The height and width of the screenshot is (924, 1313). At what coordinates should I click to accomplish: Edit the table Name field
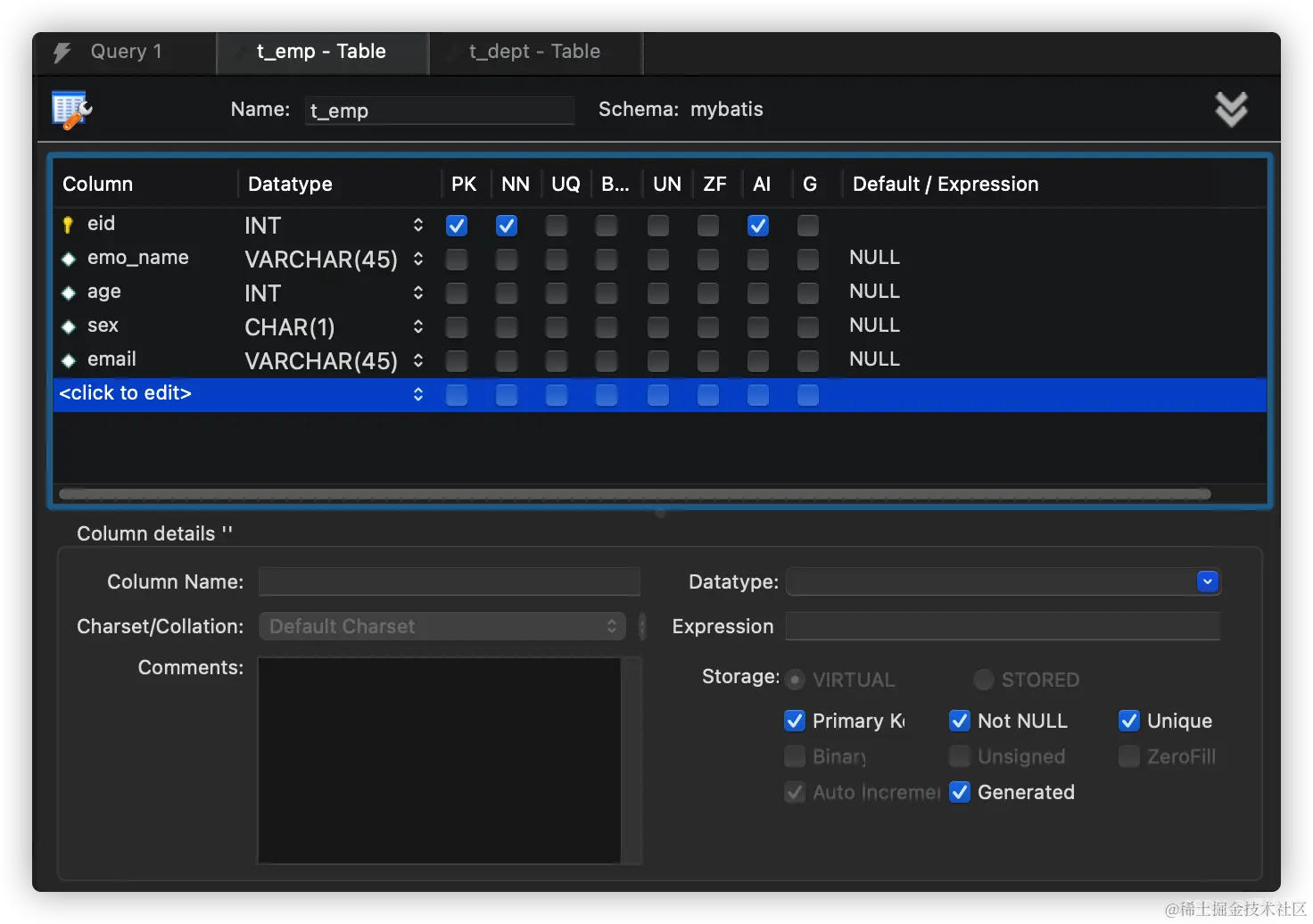pos(439,111)
